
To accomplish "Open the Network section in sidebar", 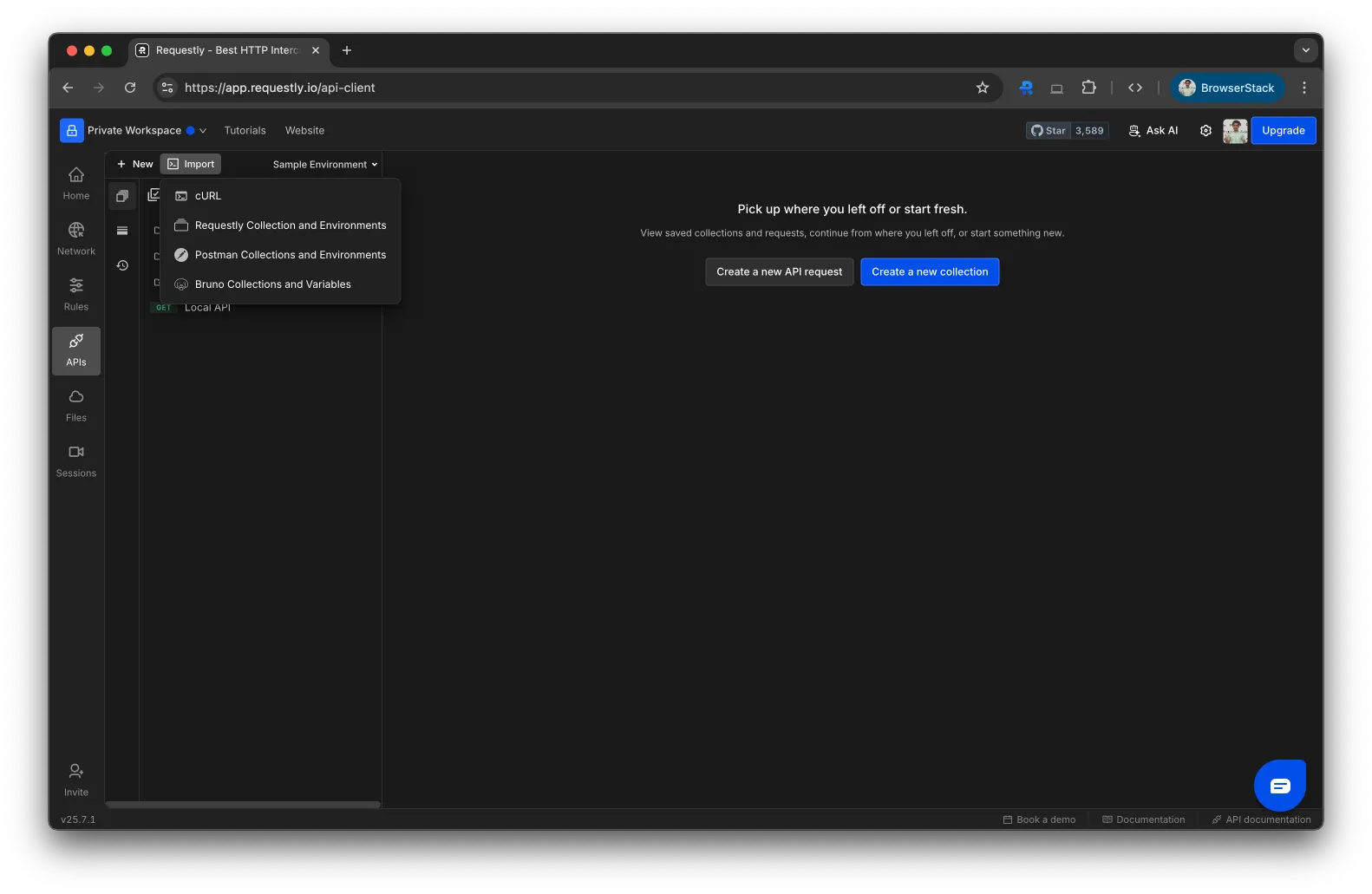I will (76, 239).
